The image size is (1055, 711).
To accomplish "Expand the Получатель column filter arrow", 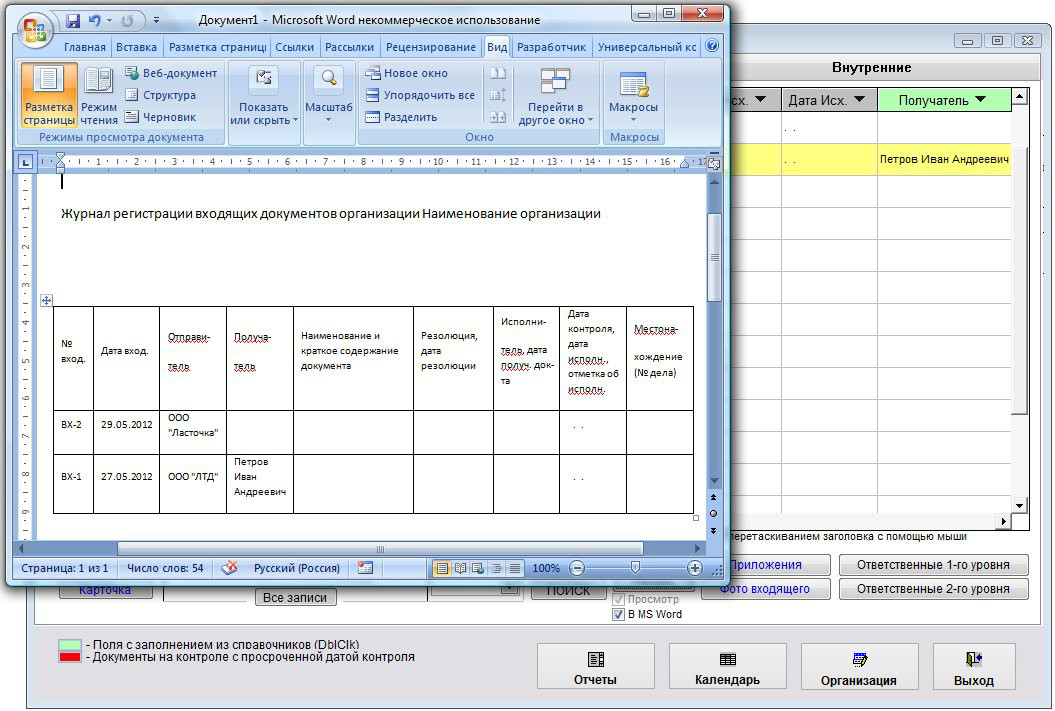I will point(979,99).
